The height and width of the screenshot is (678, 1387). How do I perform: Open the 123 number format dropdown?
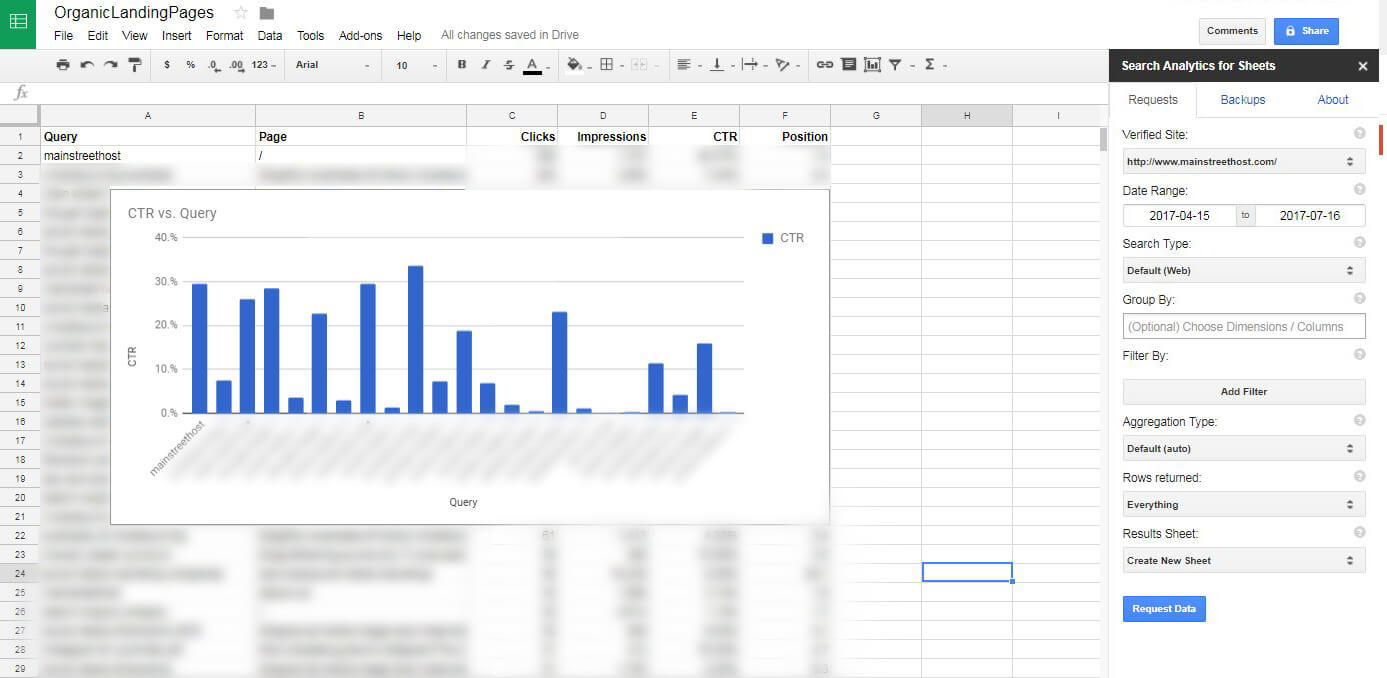pos(265,65)
